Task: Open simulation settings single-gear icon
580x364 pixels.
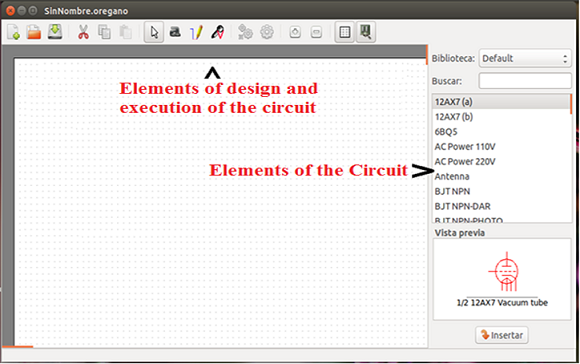Action: point(267,32)
